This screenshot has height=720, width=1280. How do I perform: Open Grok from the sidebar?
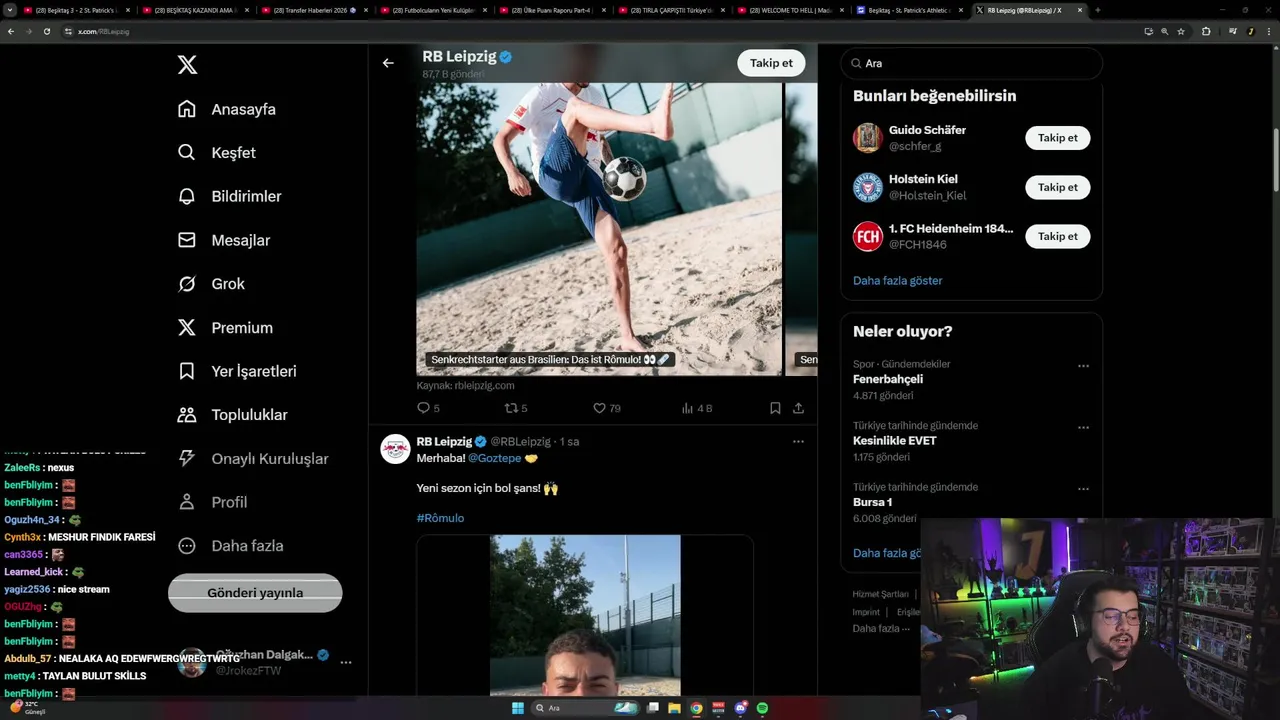(x=211, y=284)
